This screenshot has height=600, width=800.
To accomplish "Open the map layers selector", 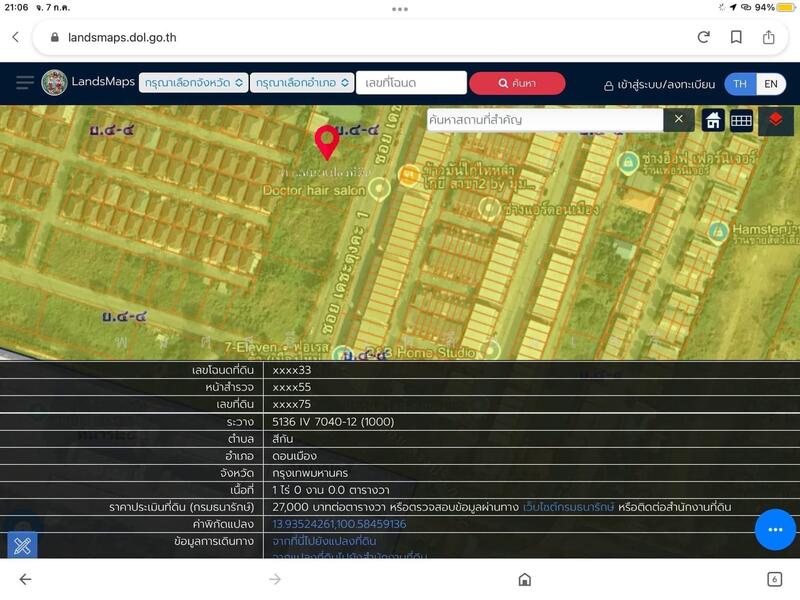I will (776, 120).
